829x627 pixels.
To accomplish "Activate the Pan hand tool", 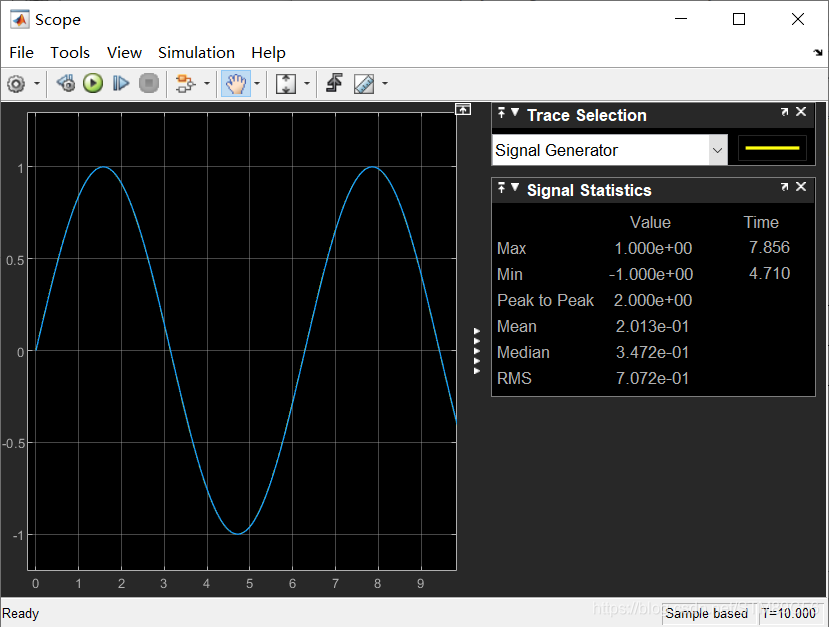I will tap(233, 83).
